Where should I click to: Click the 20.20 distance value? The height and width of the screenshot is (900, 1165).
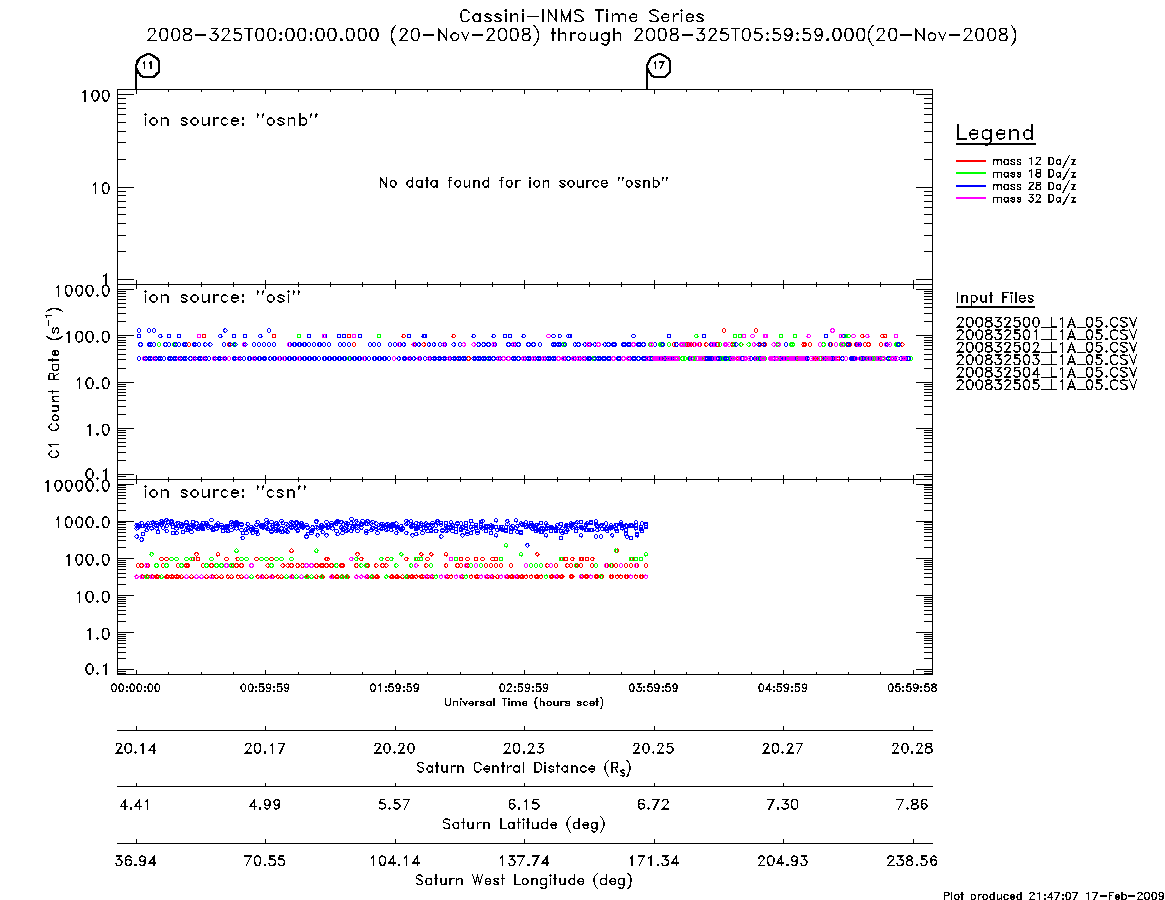[x=395, y=748]
